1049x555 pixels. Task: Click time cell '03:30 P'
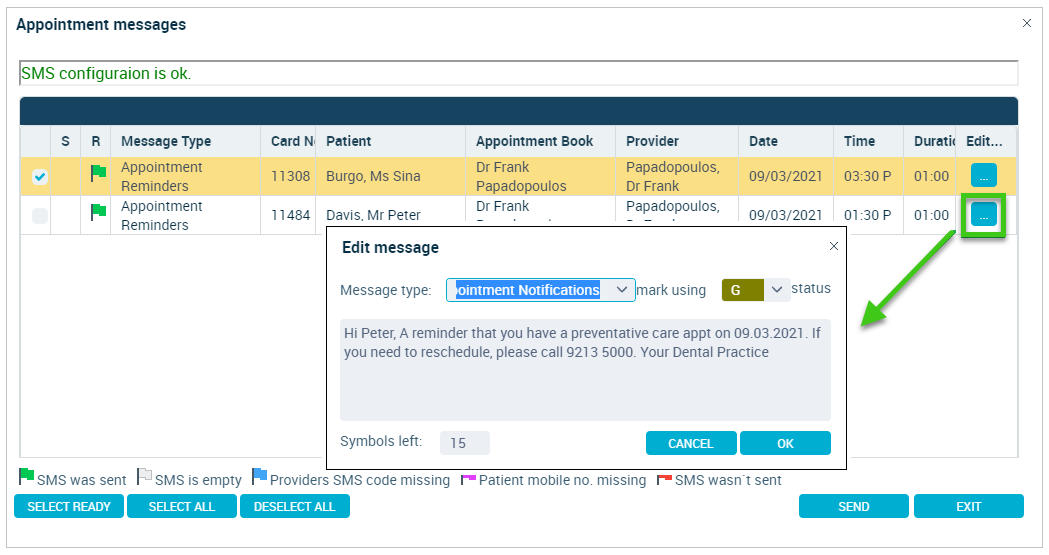[x=867, y=177]
